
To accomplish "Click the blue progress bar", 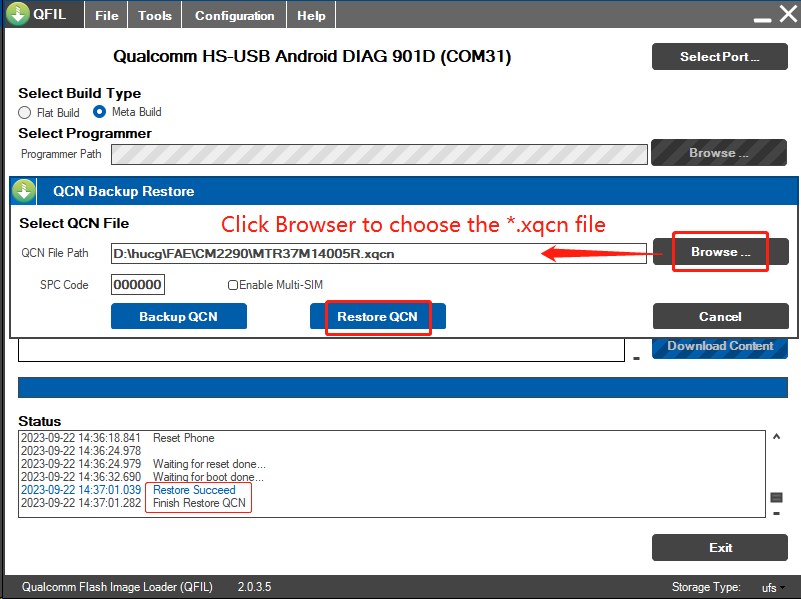I will [403, 388].
